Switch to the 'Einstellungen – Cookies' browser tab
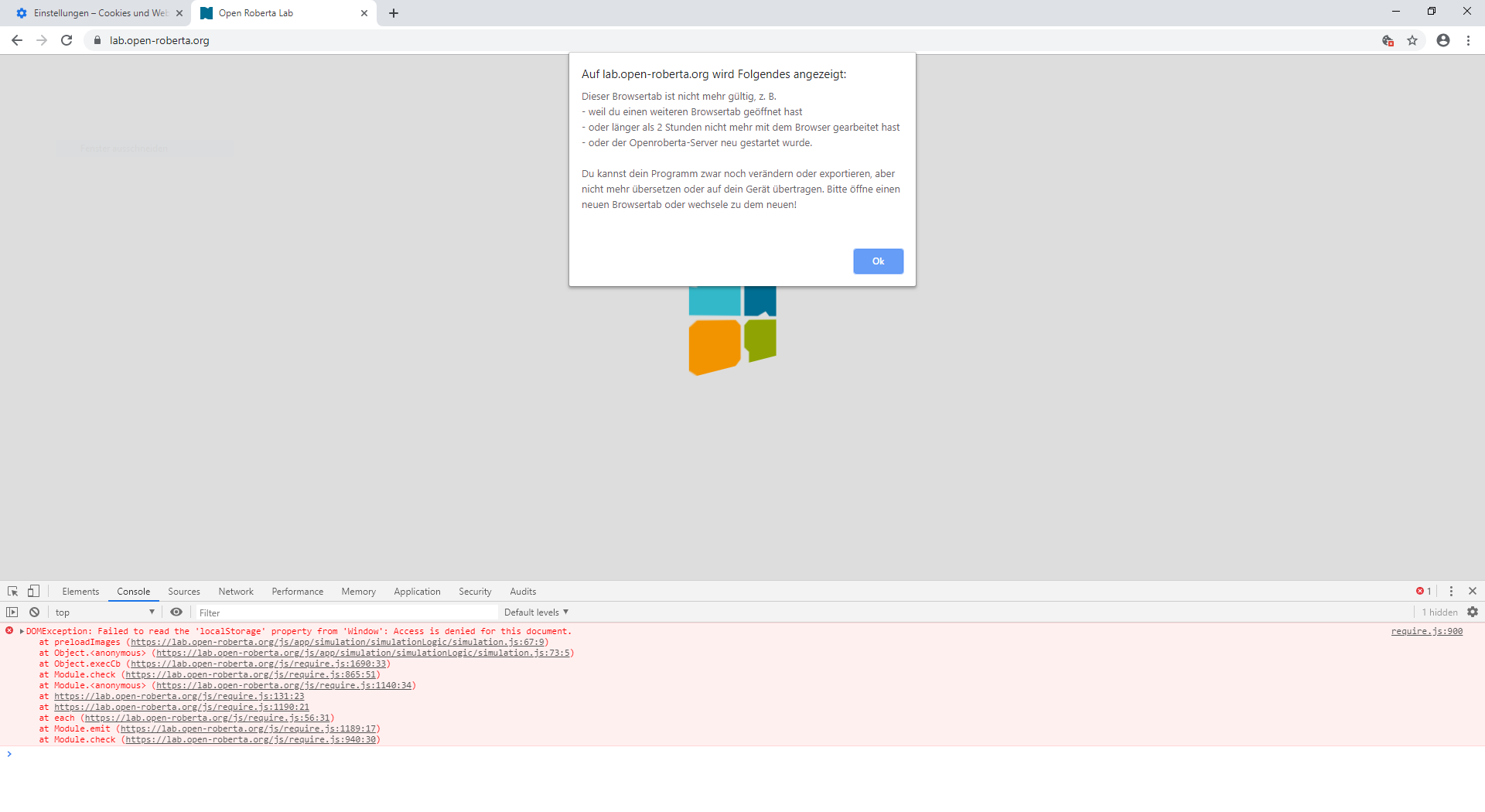 [93, 13]
